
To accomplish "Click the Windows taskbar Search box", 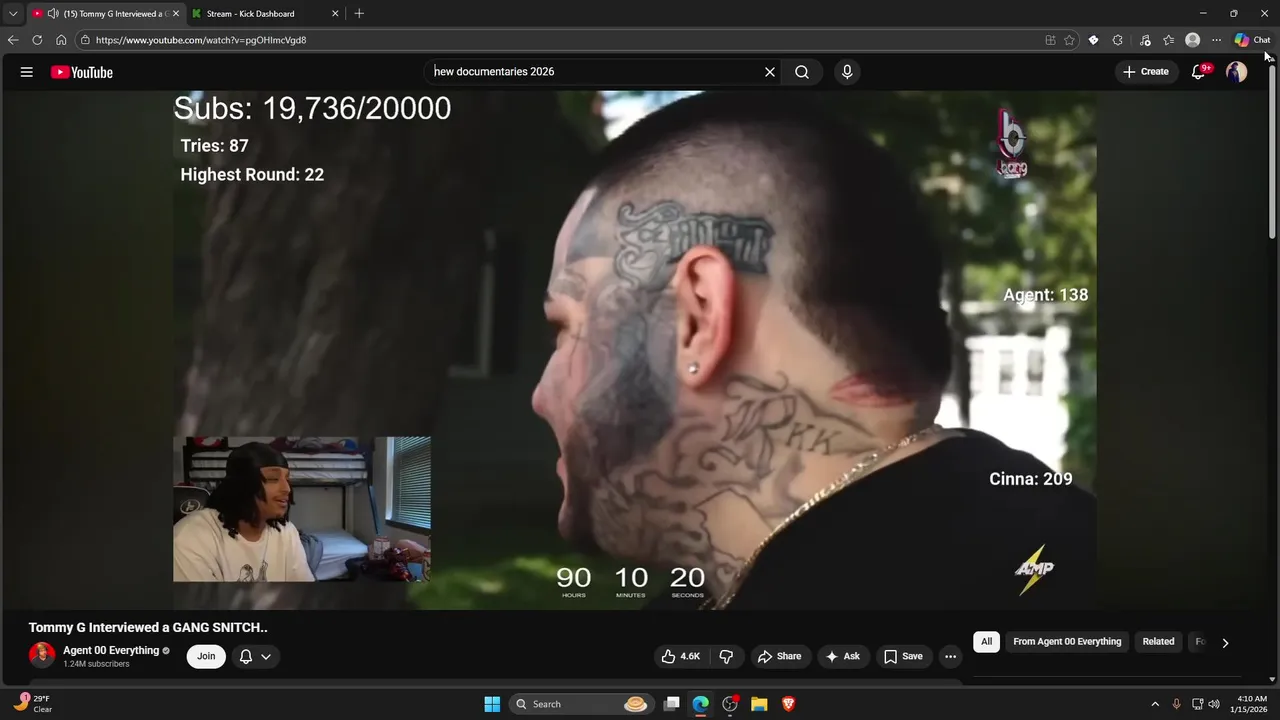I will pos(581,704).
